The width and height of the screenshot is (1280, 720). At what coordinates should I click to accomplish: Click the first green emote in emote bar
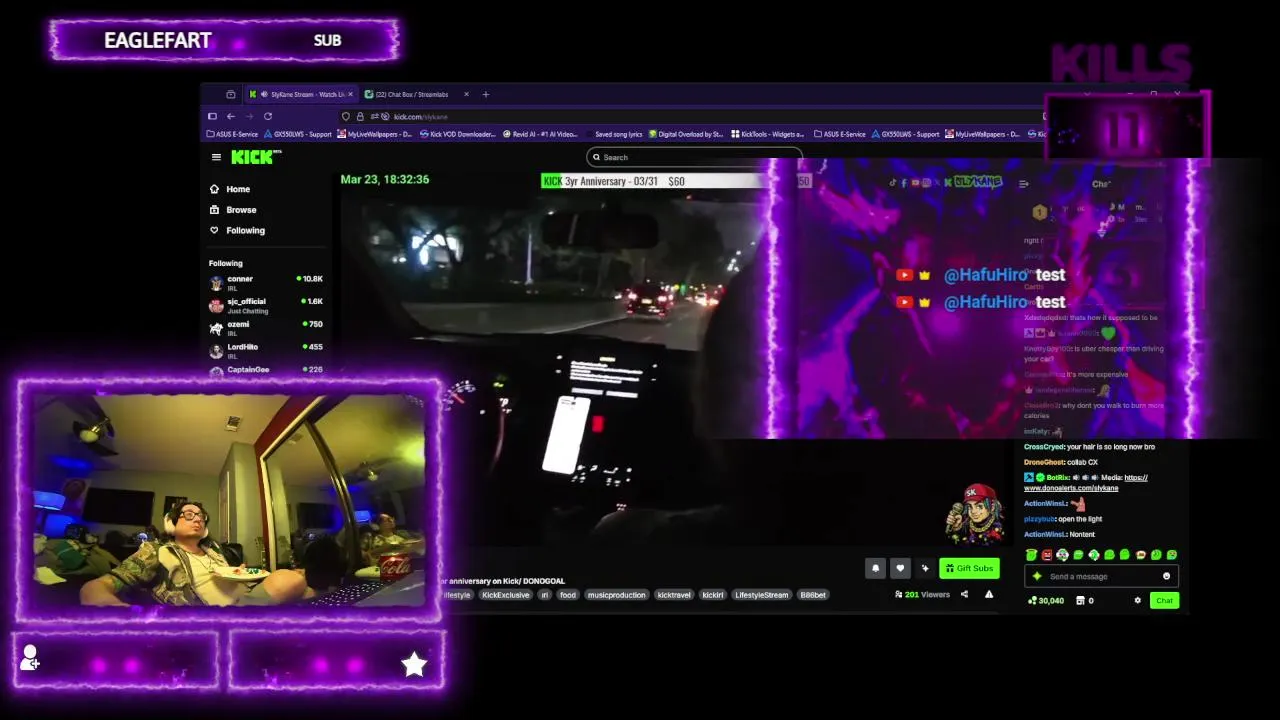[1031, 555]
